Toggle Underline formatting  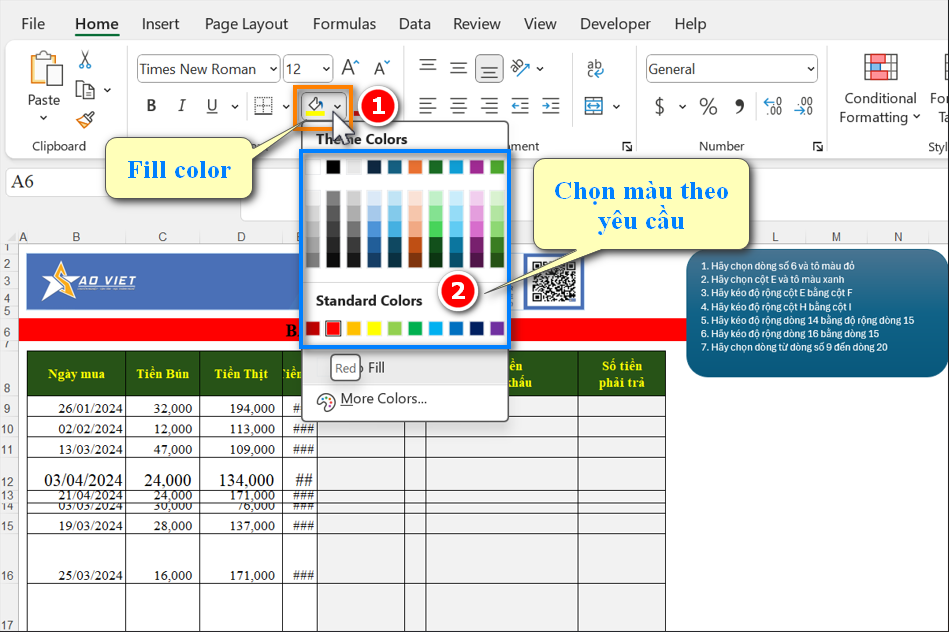click(211, 106)
